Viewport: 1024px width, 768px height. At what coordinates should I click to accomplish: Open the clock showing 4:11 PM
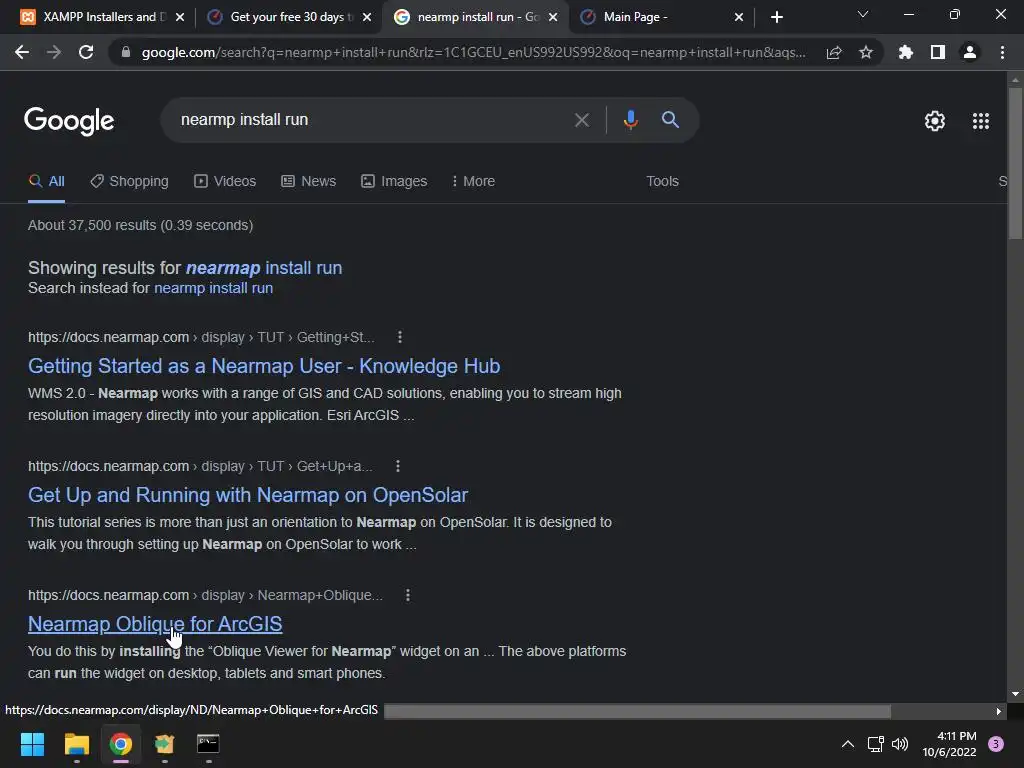click(x=949, y=744)
